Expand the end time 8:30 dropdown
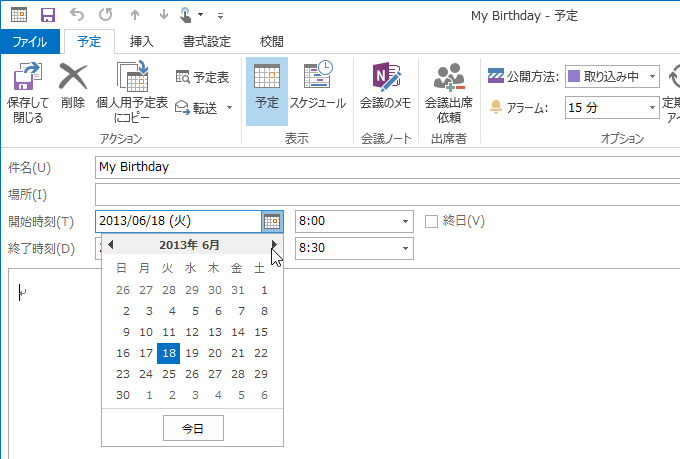The image size is (680, 459). 405,247
